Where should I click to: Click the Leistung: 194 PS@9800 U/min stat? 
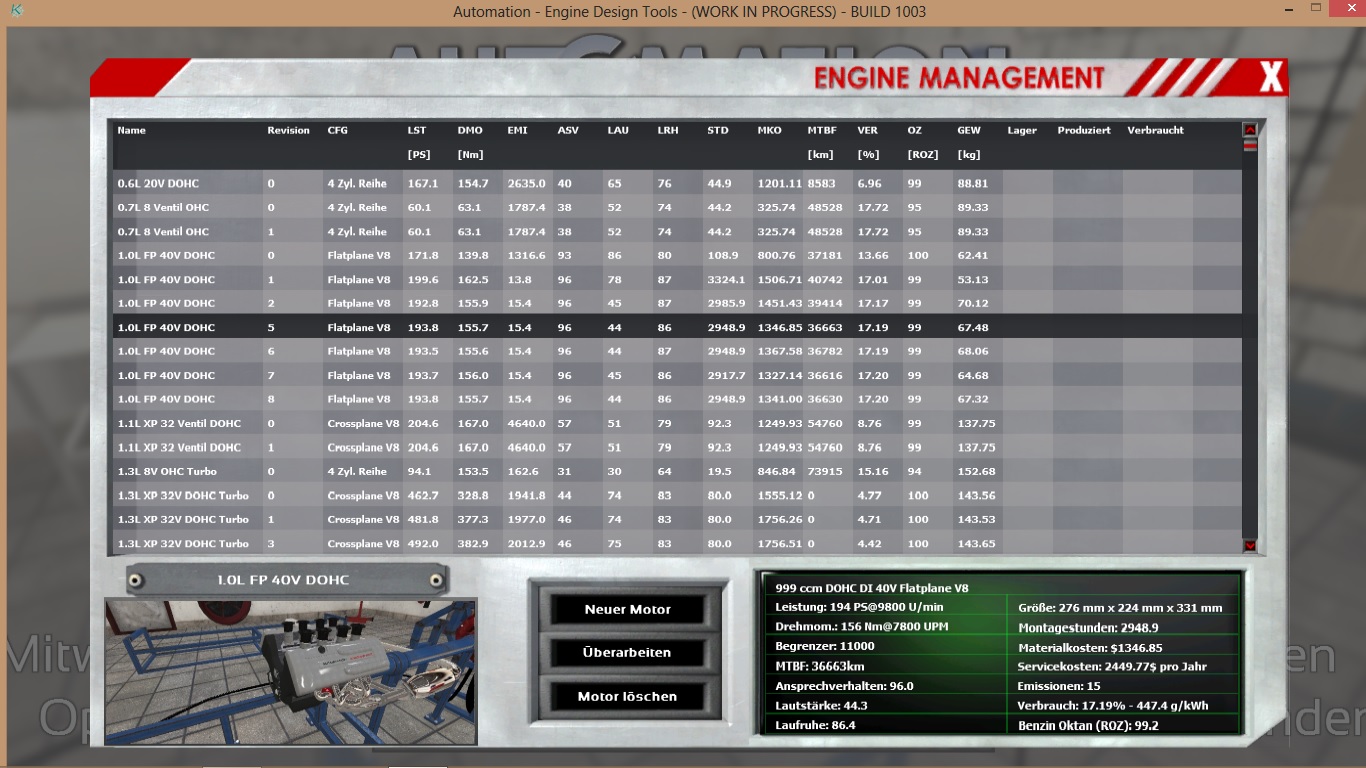point(859,607)
